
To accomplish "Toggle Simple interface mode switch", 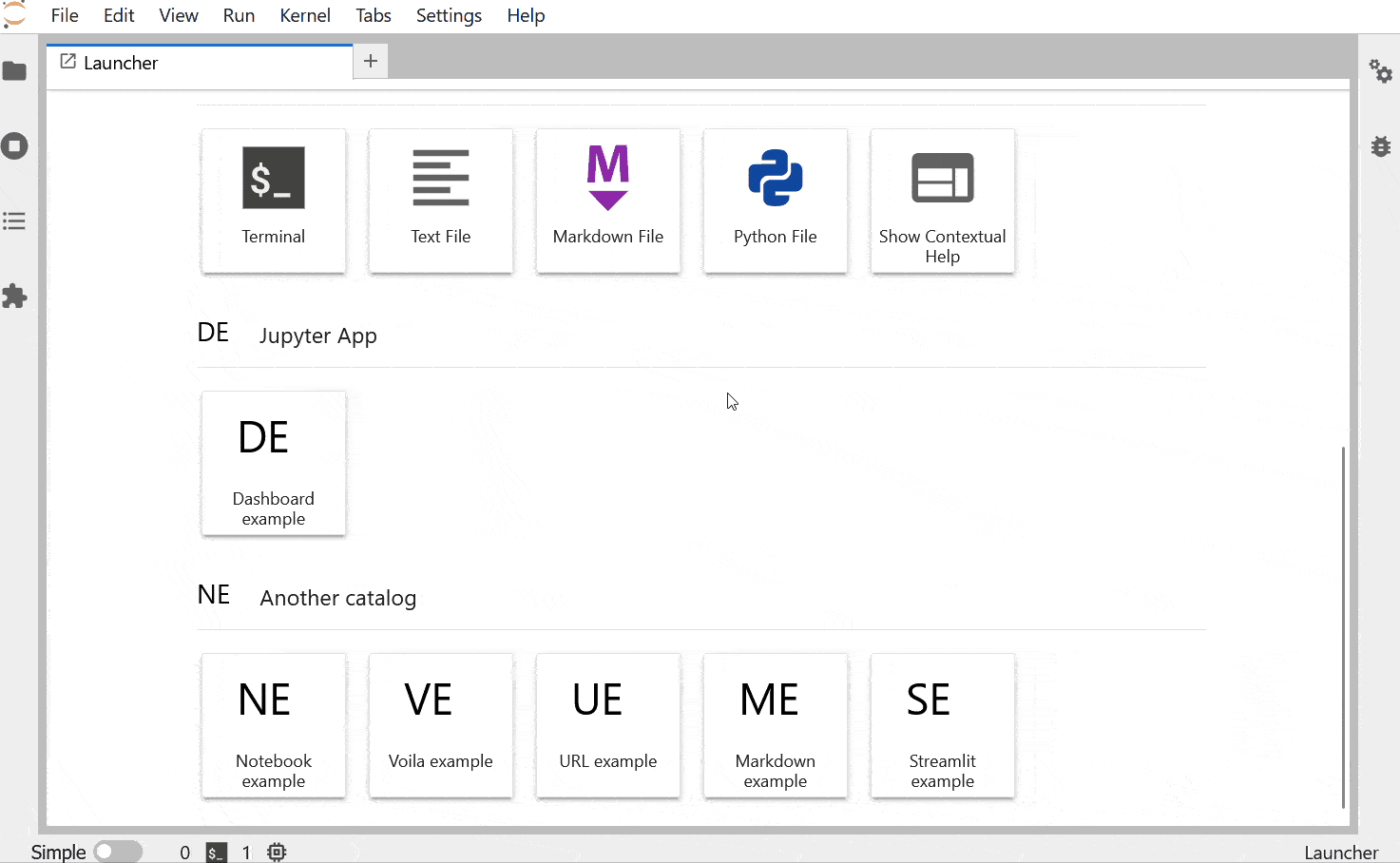I will pyautogui.click(x=118, y=852).
